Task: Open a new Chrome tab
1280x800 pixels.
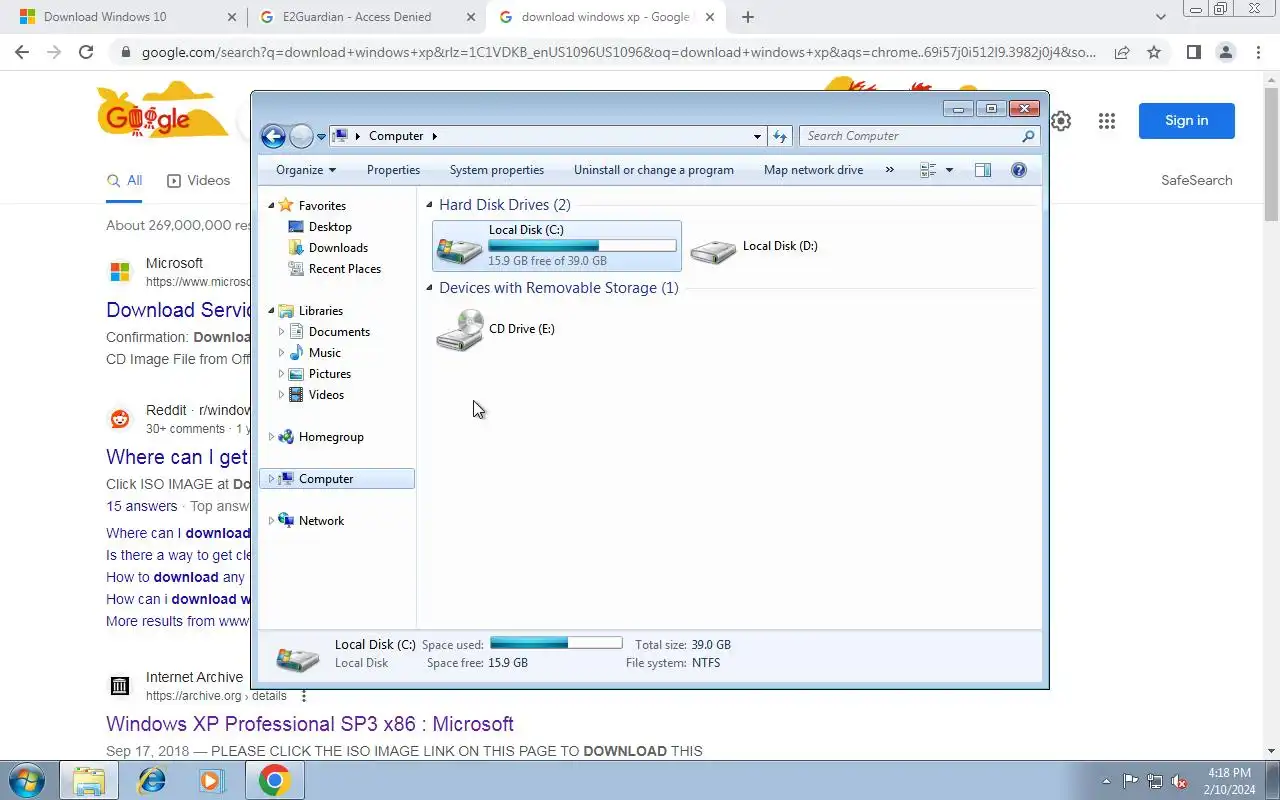Action: pyautogui.click(x=748, y=17)
